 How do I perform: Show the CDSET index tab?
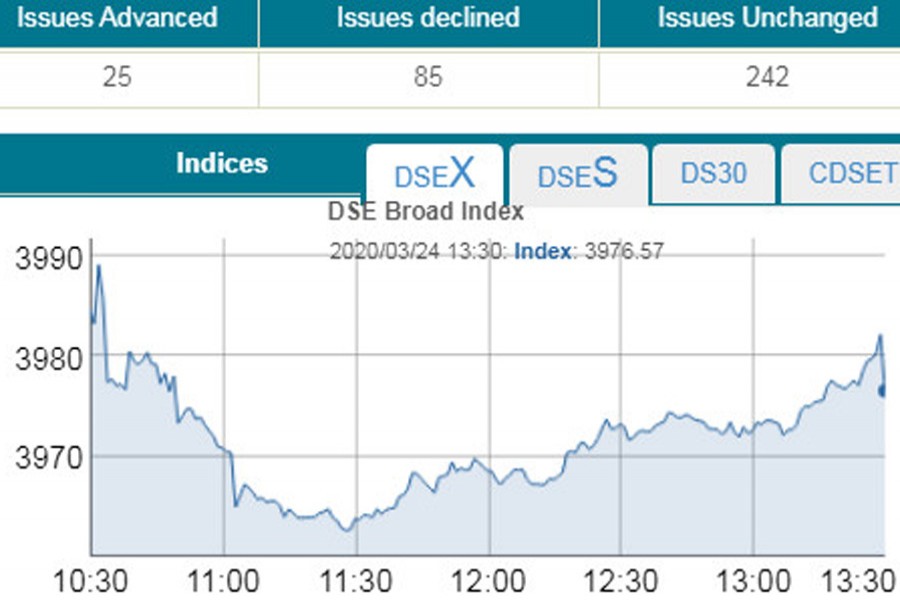click(850, 173)
